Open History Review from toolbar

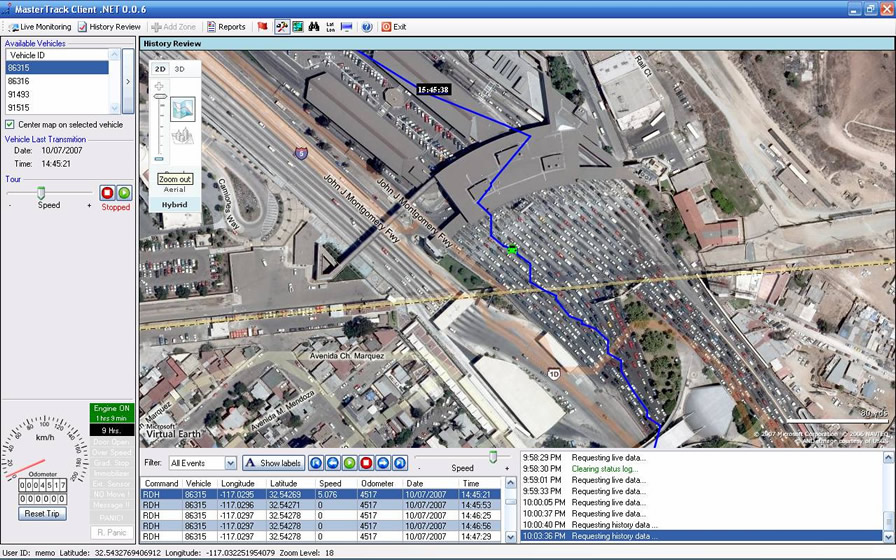(109, 27)
